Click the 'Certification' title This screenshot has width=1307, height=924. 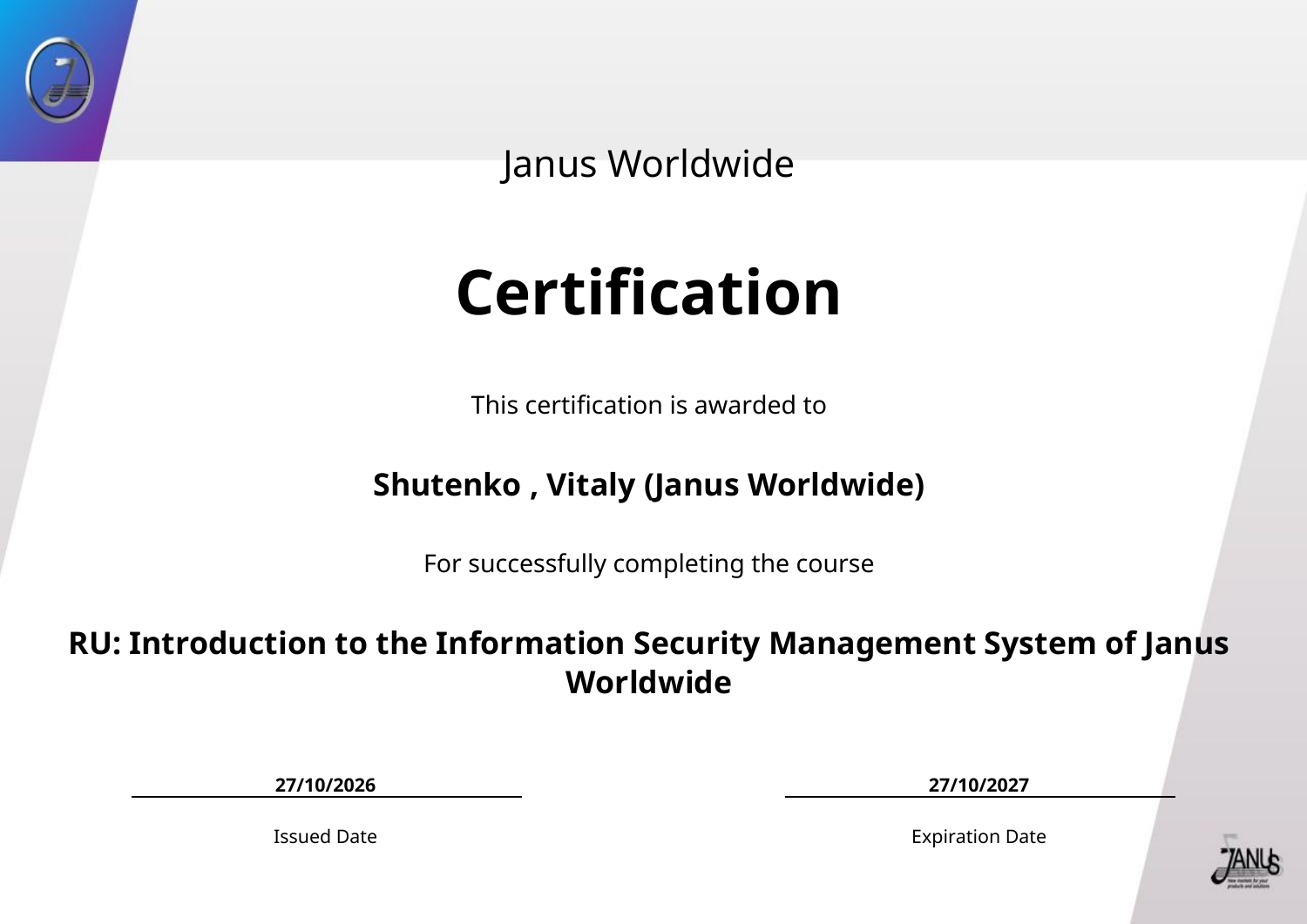click(648, 293)
